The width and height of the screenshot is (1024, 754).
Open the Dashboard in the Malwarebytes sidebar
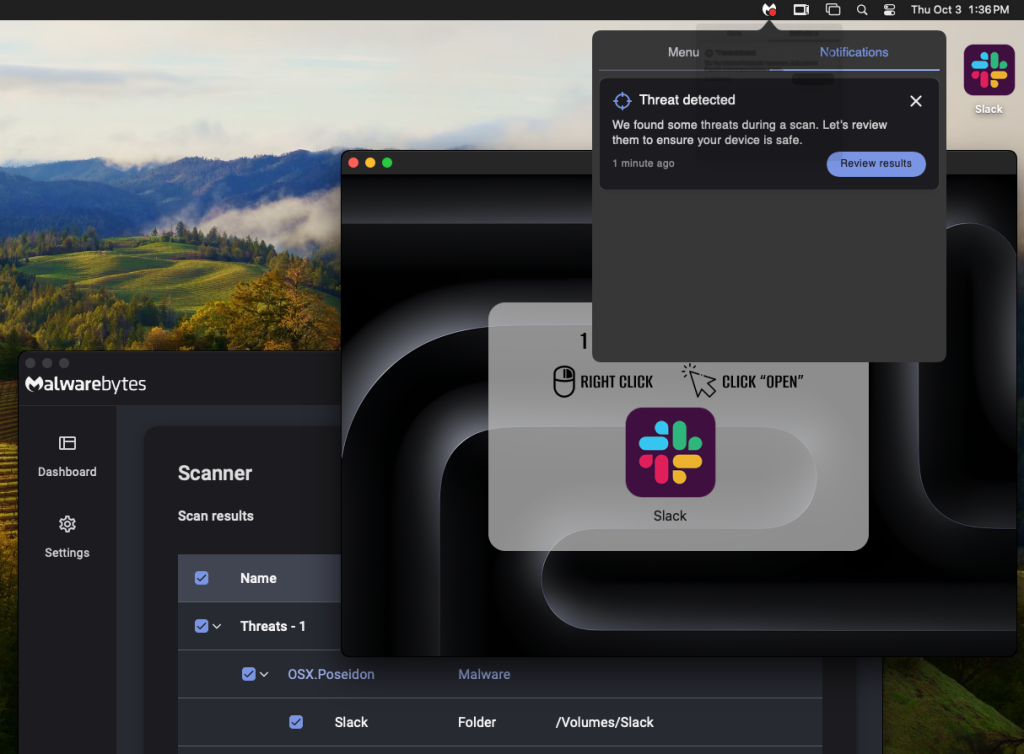[x=67, y=455]
